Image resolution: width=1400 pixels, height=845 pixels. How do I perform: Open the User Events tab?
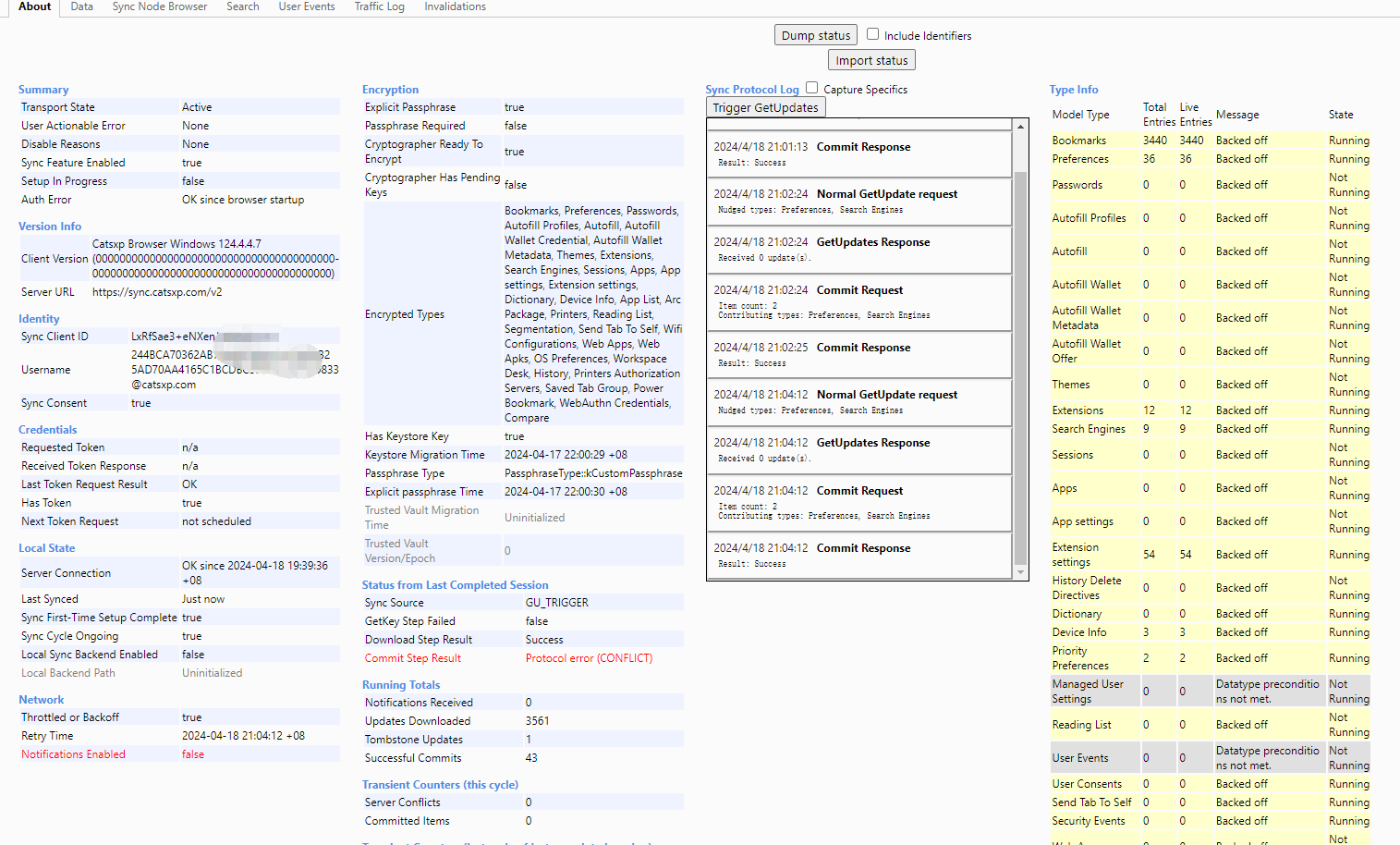(x=306, y=6)
